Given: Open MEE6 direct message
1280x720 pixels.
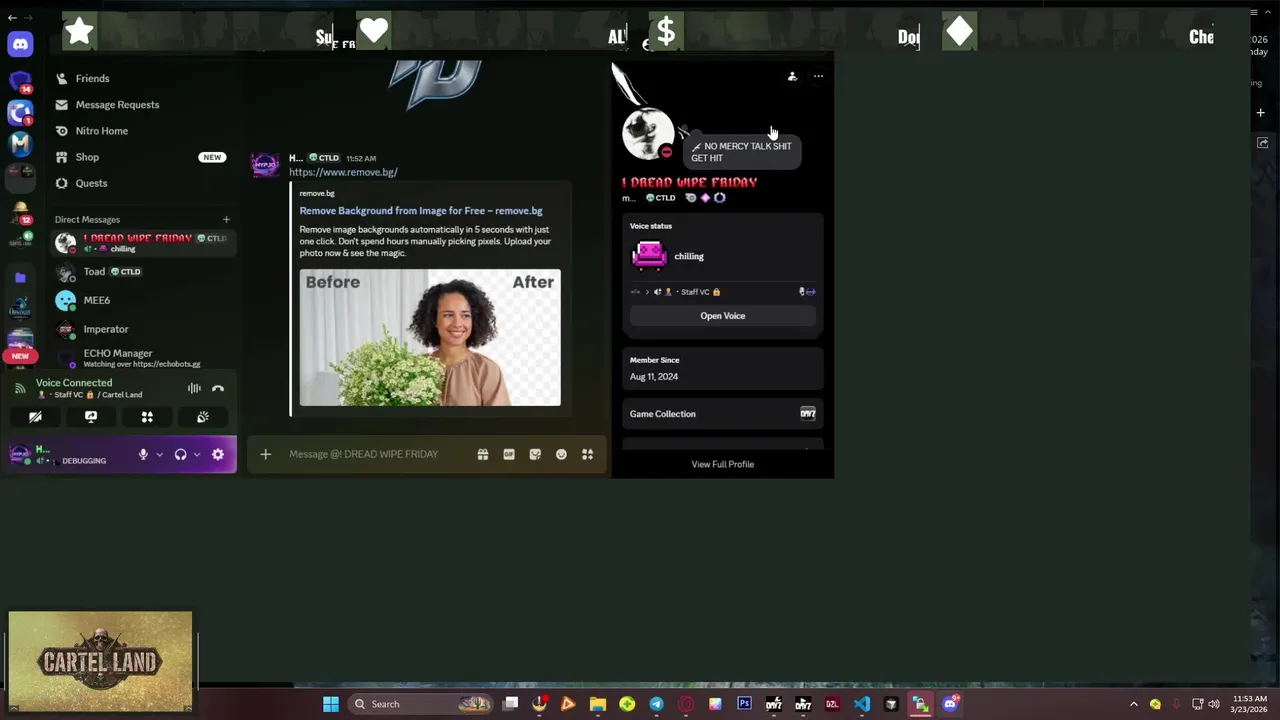Looking at the screenshot, I should 143,300.
